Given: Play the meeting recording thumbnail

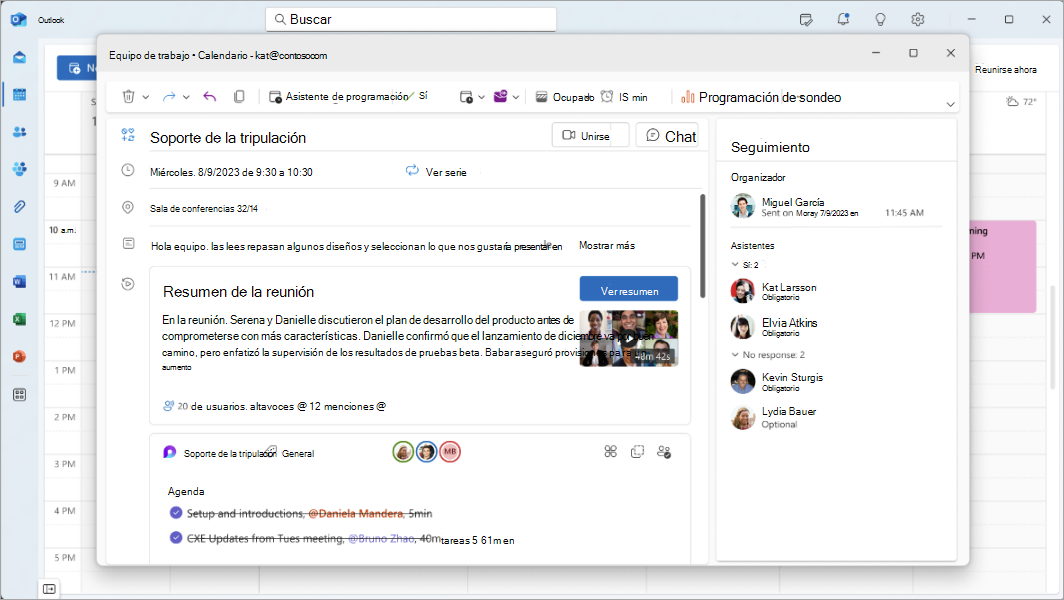Looking at the screenshot, I should coord(629,339).
